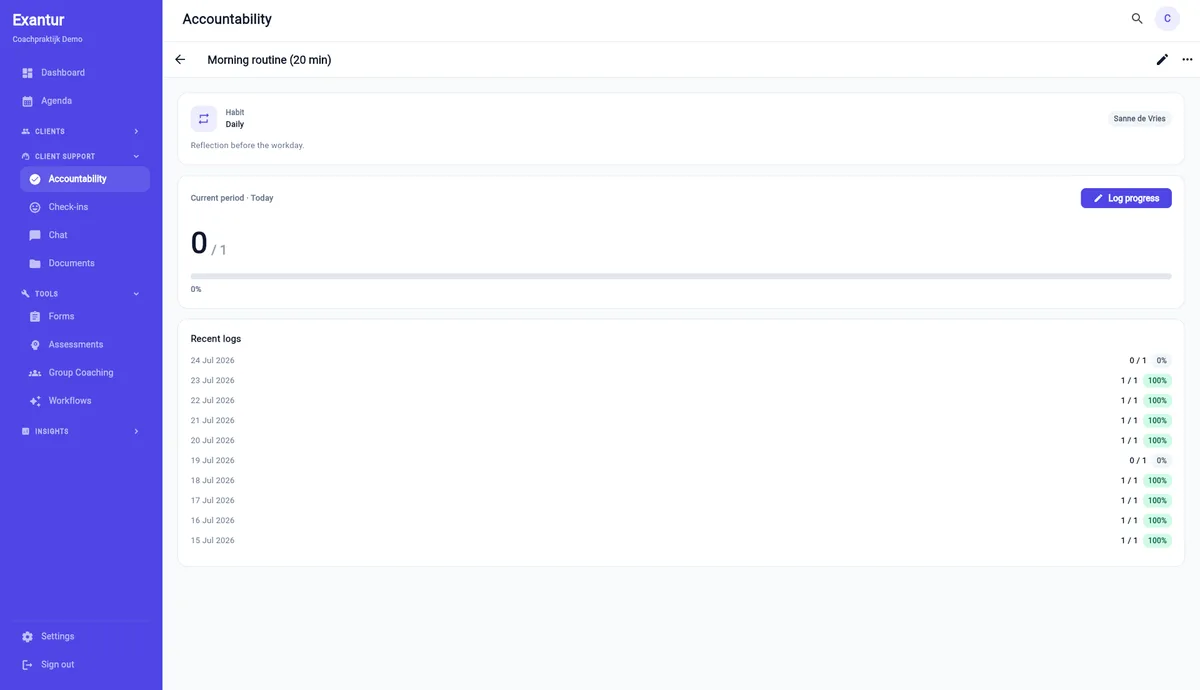Screen dimensions: 1200x690
Task: Open search with the magnifier icon
Action: coord(1137,19)
